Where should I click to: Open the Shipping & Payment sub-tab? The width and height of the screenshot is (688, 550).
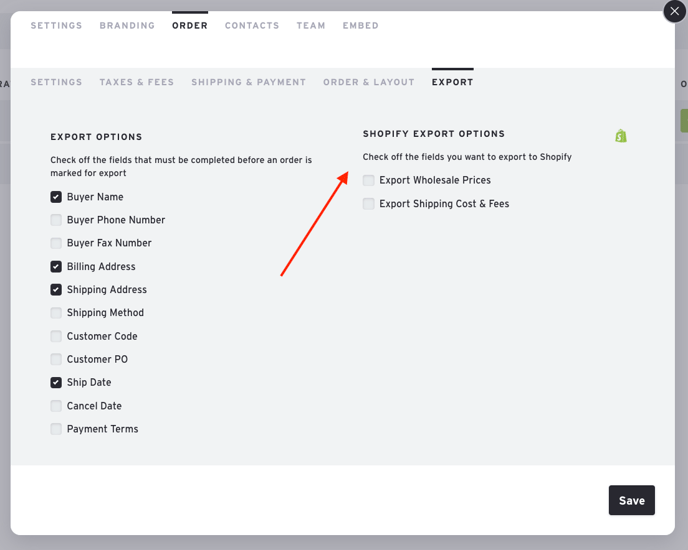pos(248,82)
